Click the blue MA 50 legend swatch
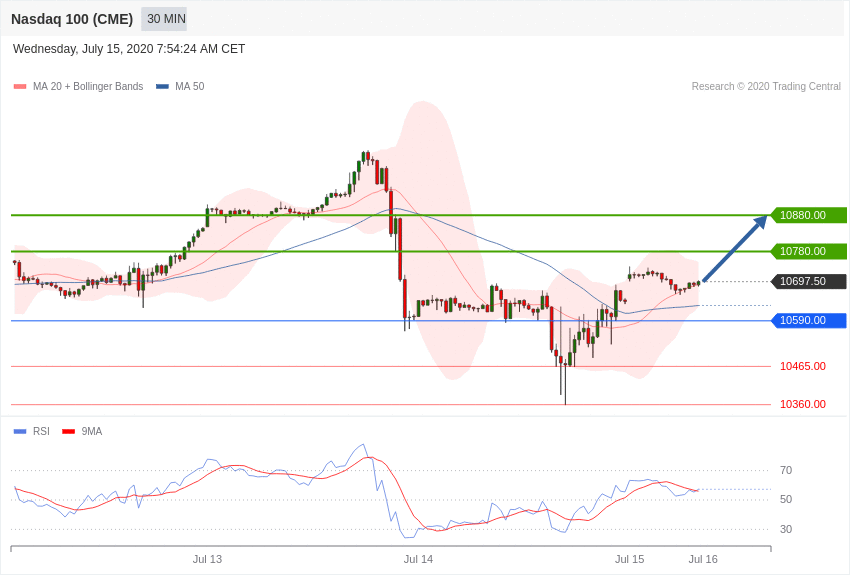850x576 pixels. pyautogui.click(x=163, y=86)
